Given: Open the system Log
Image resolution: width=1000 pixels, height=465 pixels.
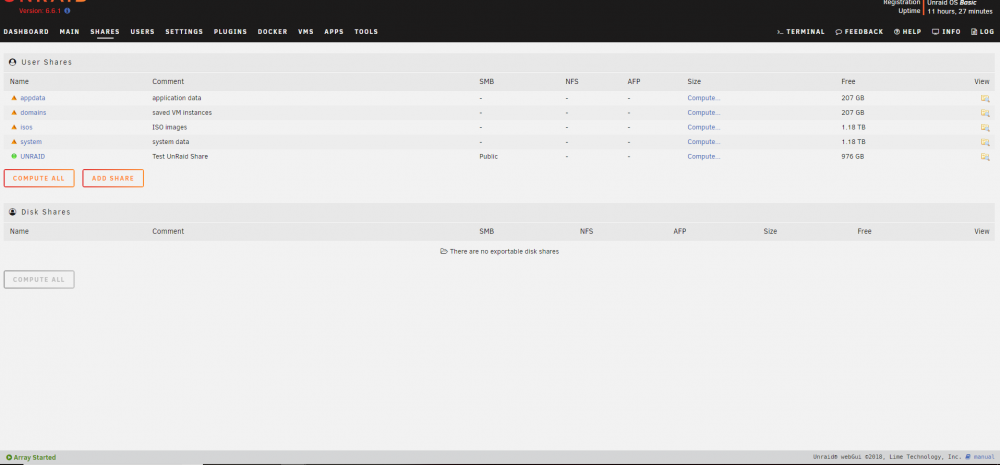Looking at the screenshot, I should click(983, 32).
